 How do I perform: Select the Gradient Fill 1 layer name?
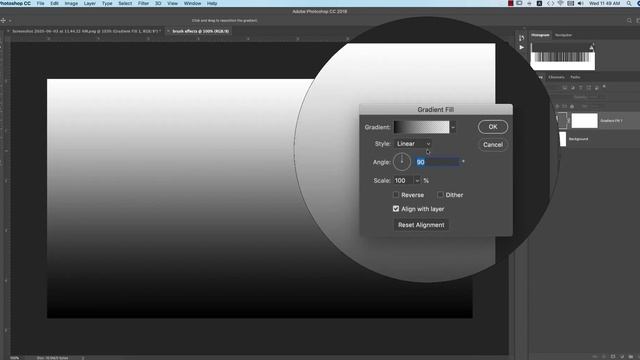tap(611, 121)
